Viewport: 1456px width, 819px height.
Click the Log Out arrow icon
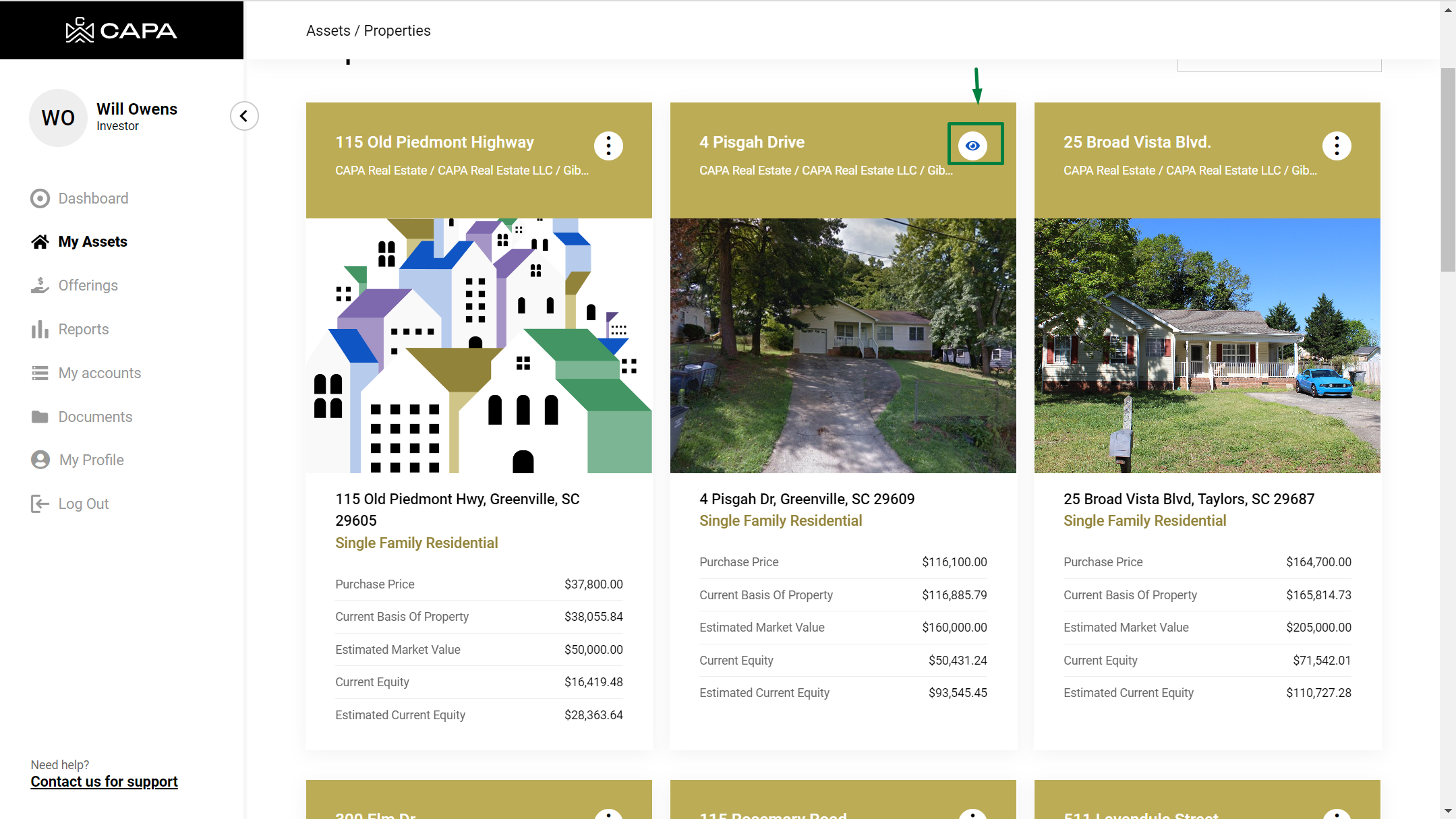(40, 504)
